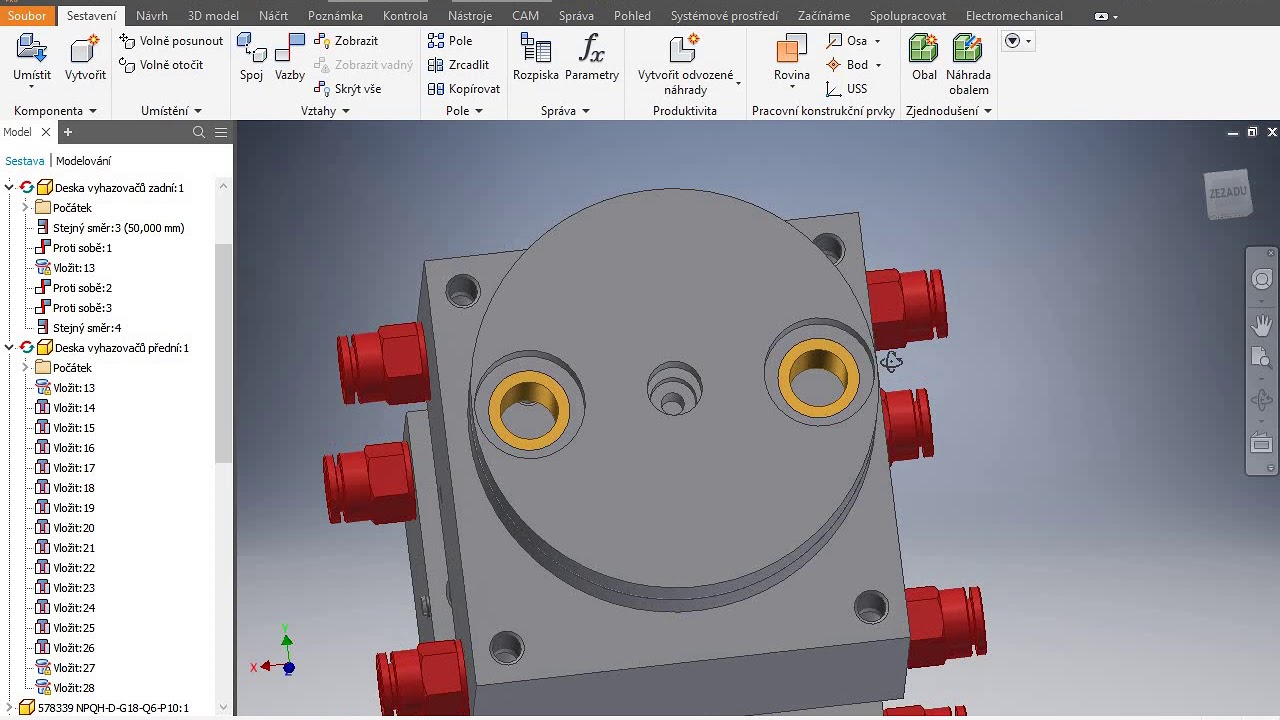The image size is (1280, 720).
Task: Click the browser search magnifier icon
Action: point(199,132)
